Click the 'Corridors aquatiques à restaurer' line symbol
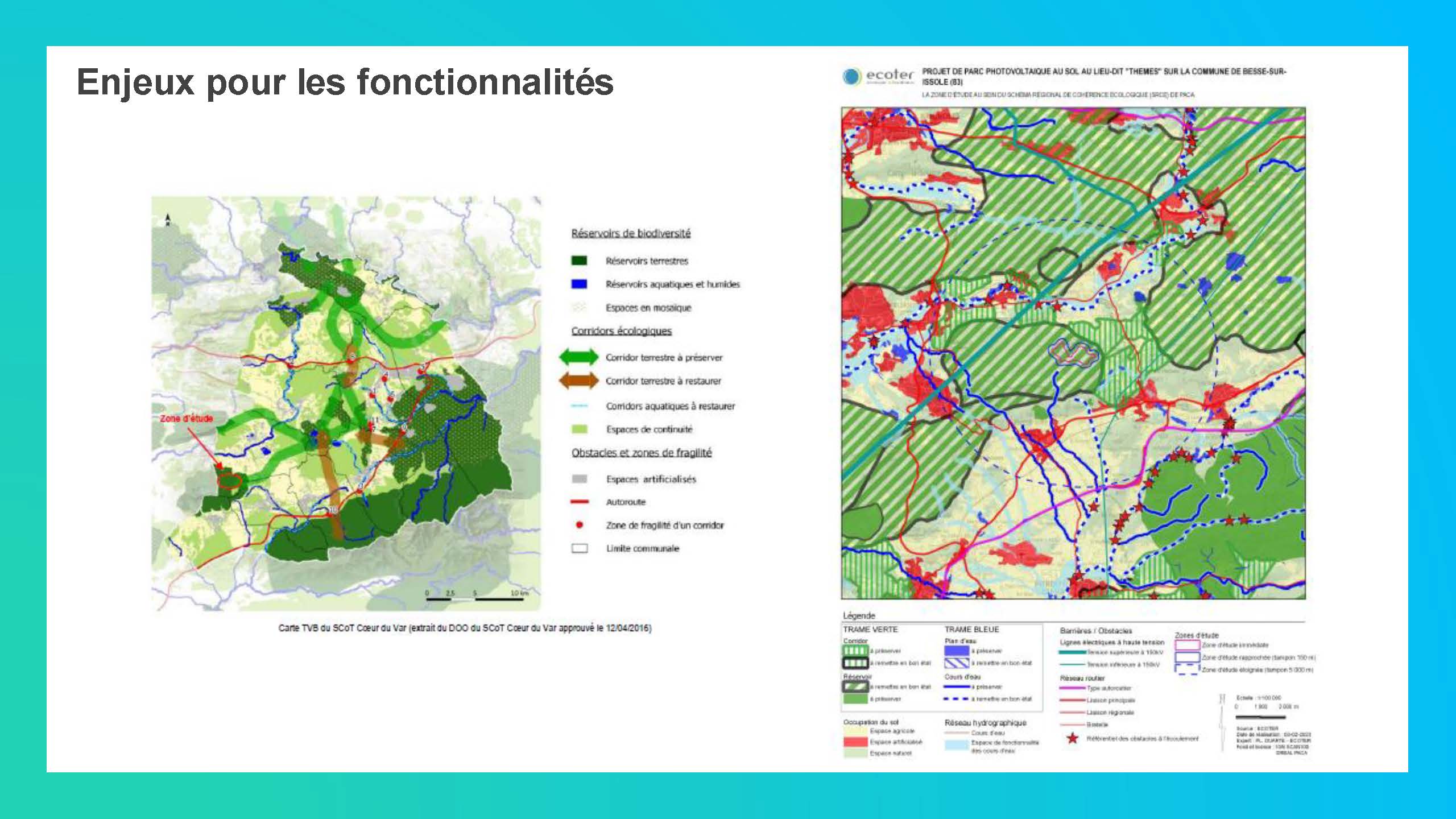This screenshot has height=819, width=1456. coord(579,406)
